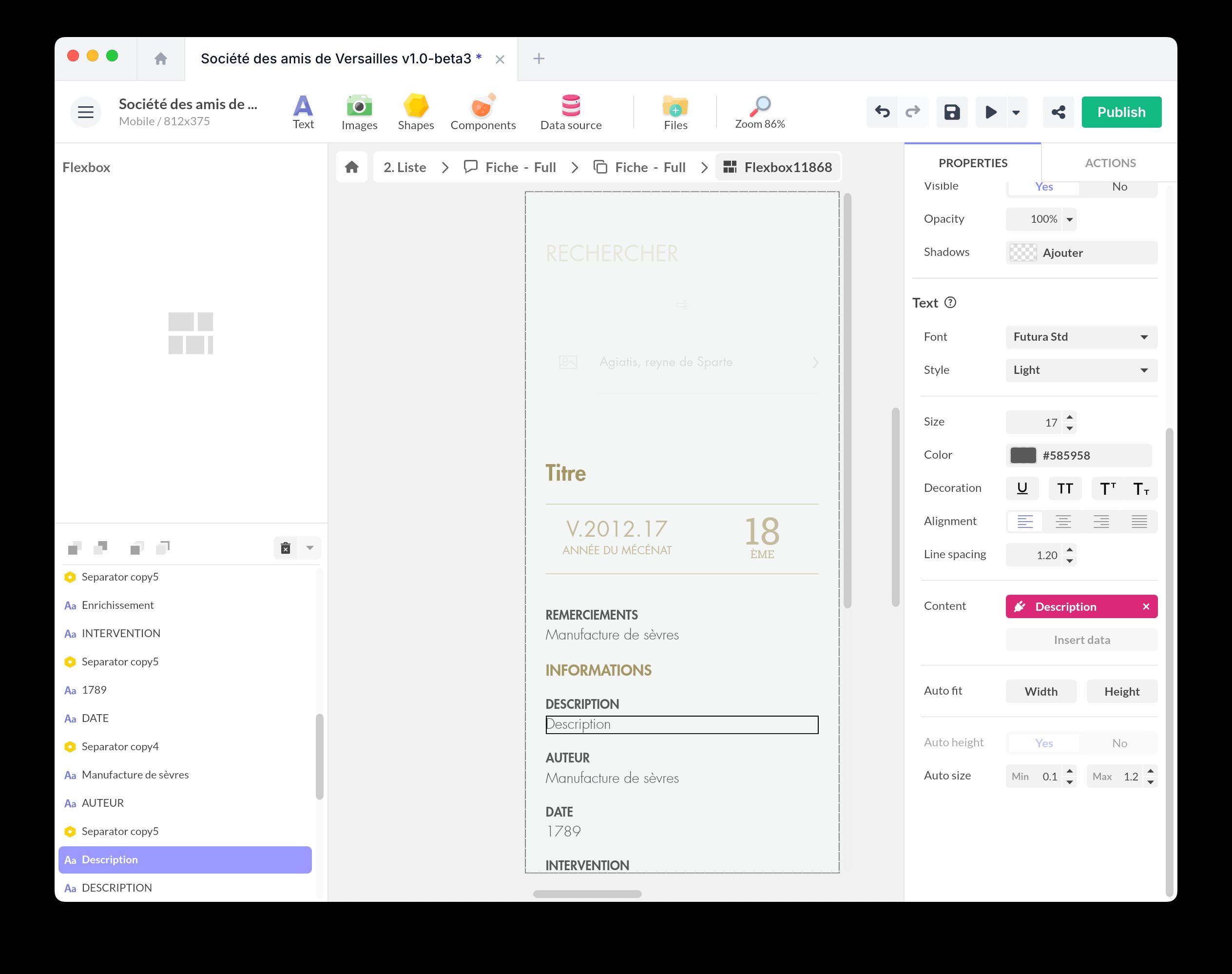Select the Text tool in the toolbar
This screenshot has width=1232, height=974.
pos(303,112)
